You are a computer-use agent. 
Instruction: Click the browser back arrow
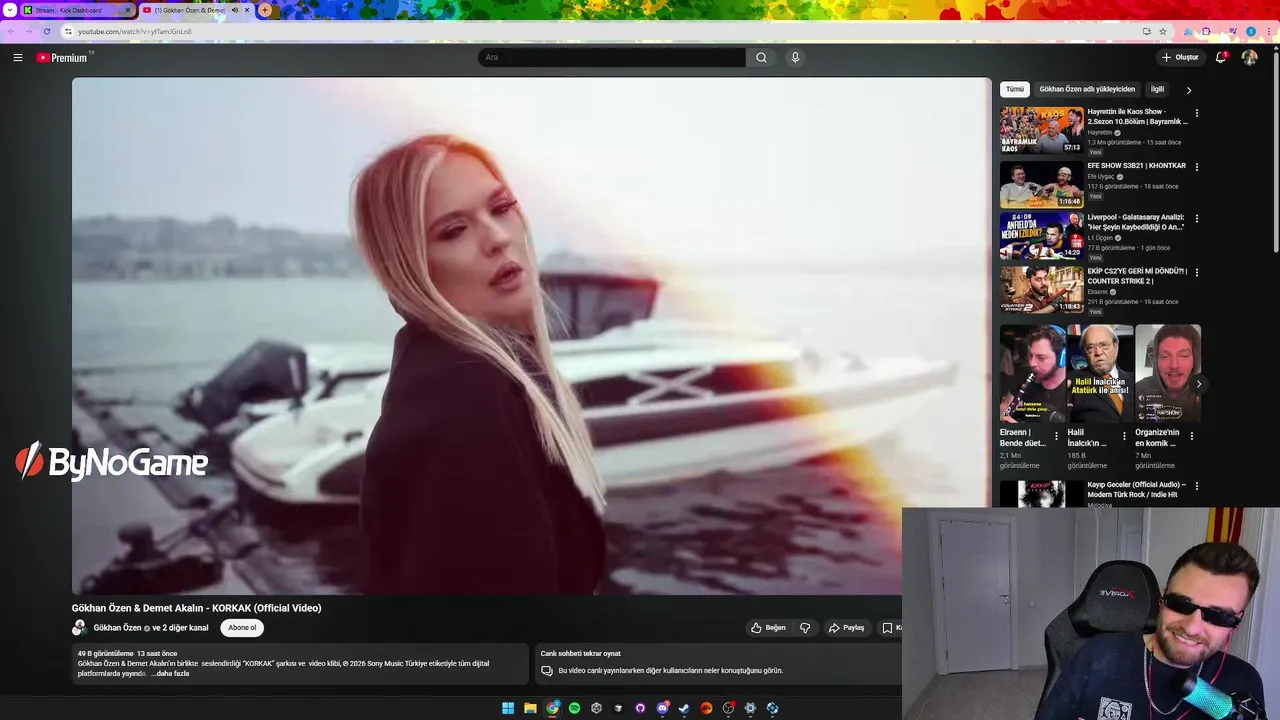click(x=11, y=31)
